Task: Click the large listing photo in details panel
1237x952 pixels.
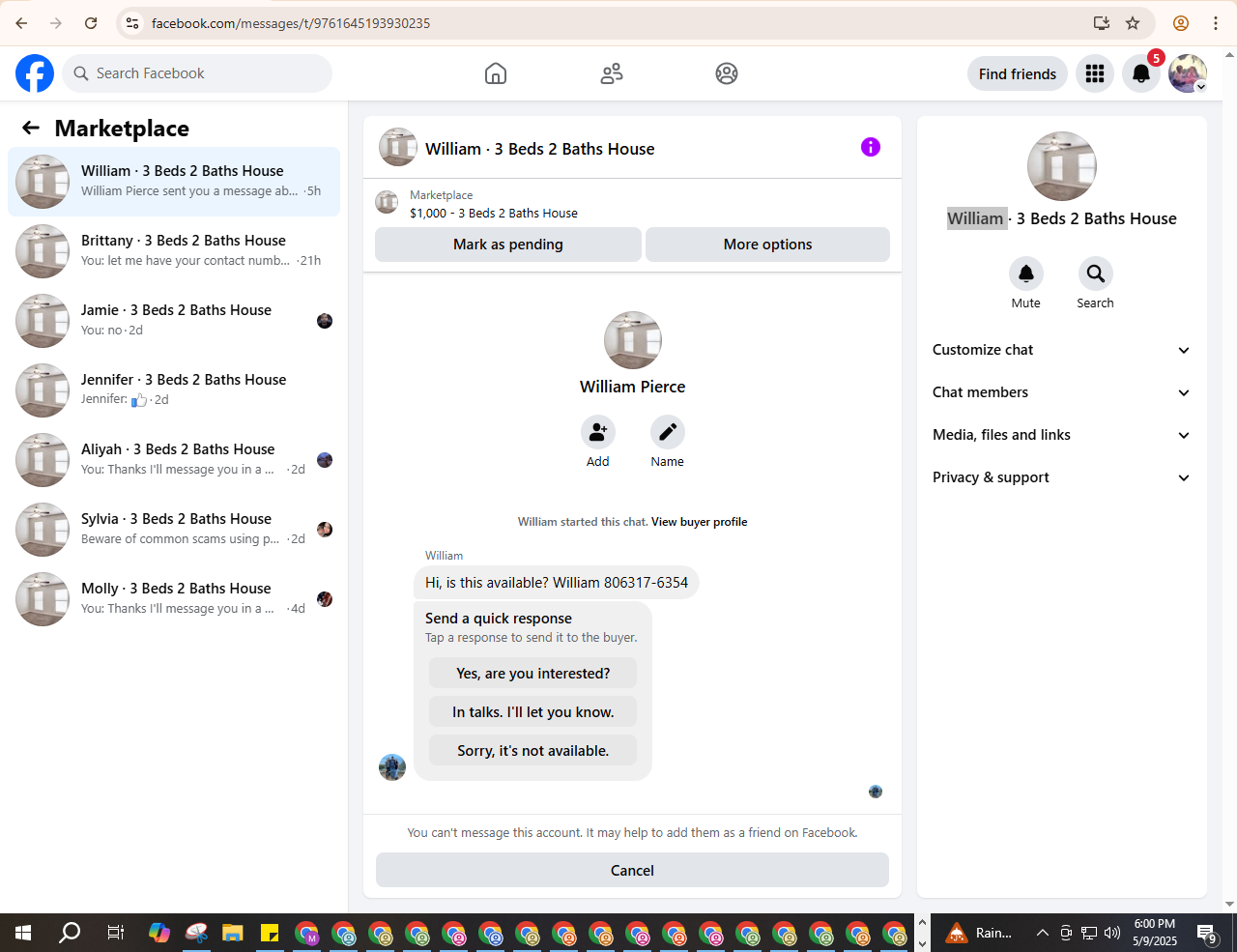Action: pyautogui.click(x=1062, y=166)
